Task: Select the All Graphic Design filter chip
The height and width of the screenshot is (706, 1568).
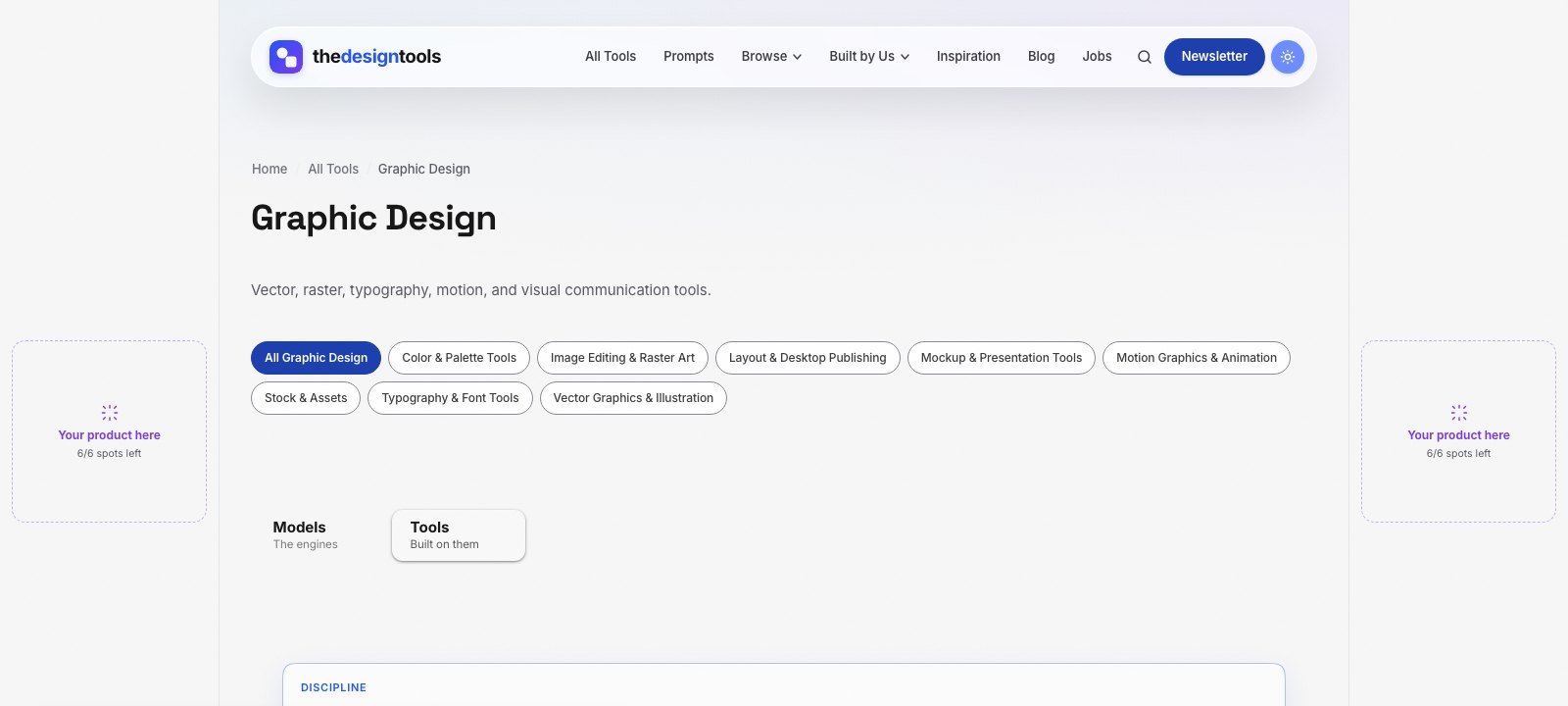Action: point(316,358)
